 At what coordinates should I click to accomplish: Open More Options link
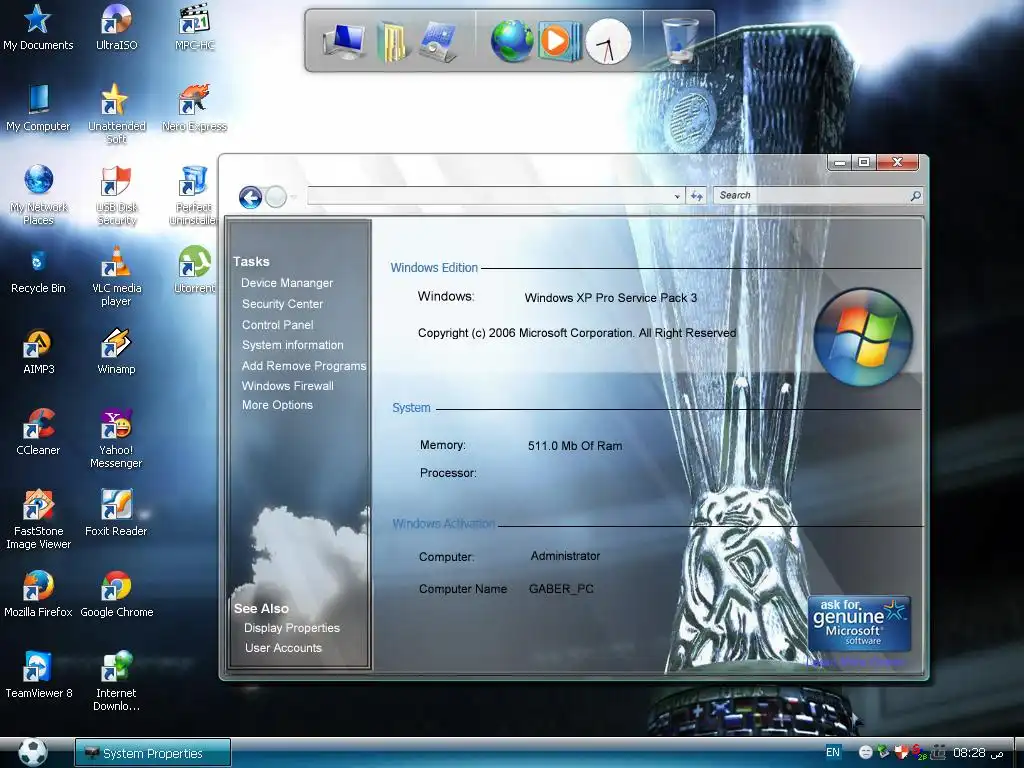(277, 405)
